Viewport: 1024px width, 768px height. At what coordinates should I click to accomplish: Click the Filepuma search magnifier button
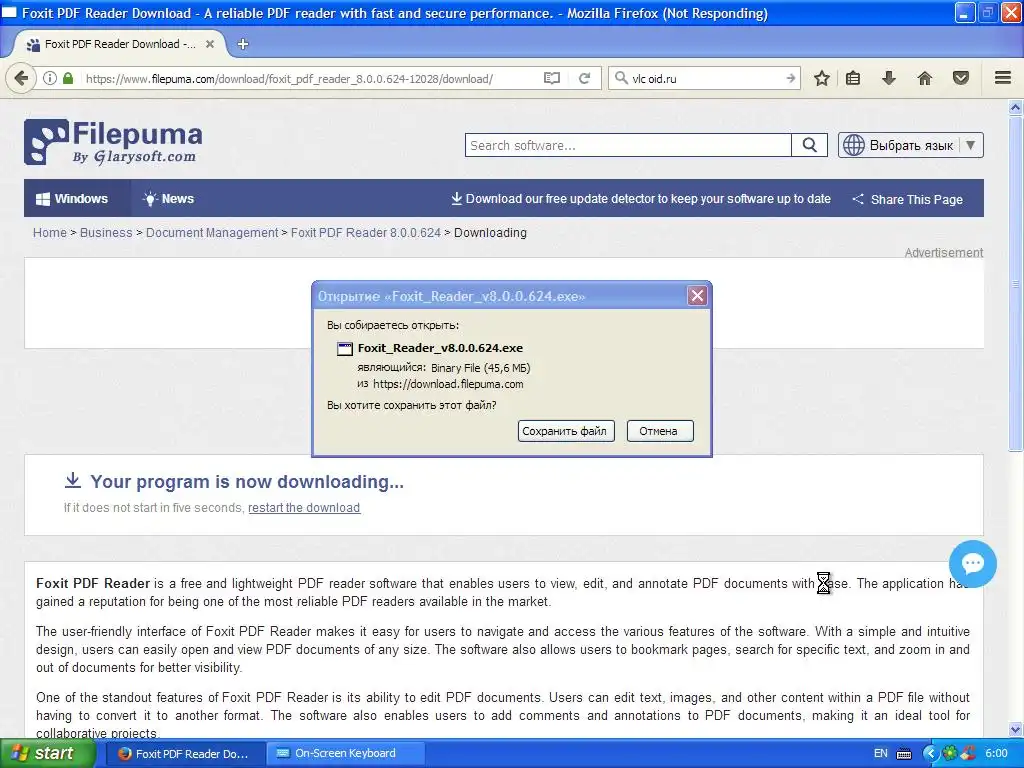point(809,145)
